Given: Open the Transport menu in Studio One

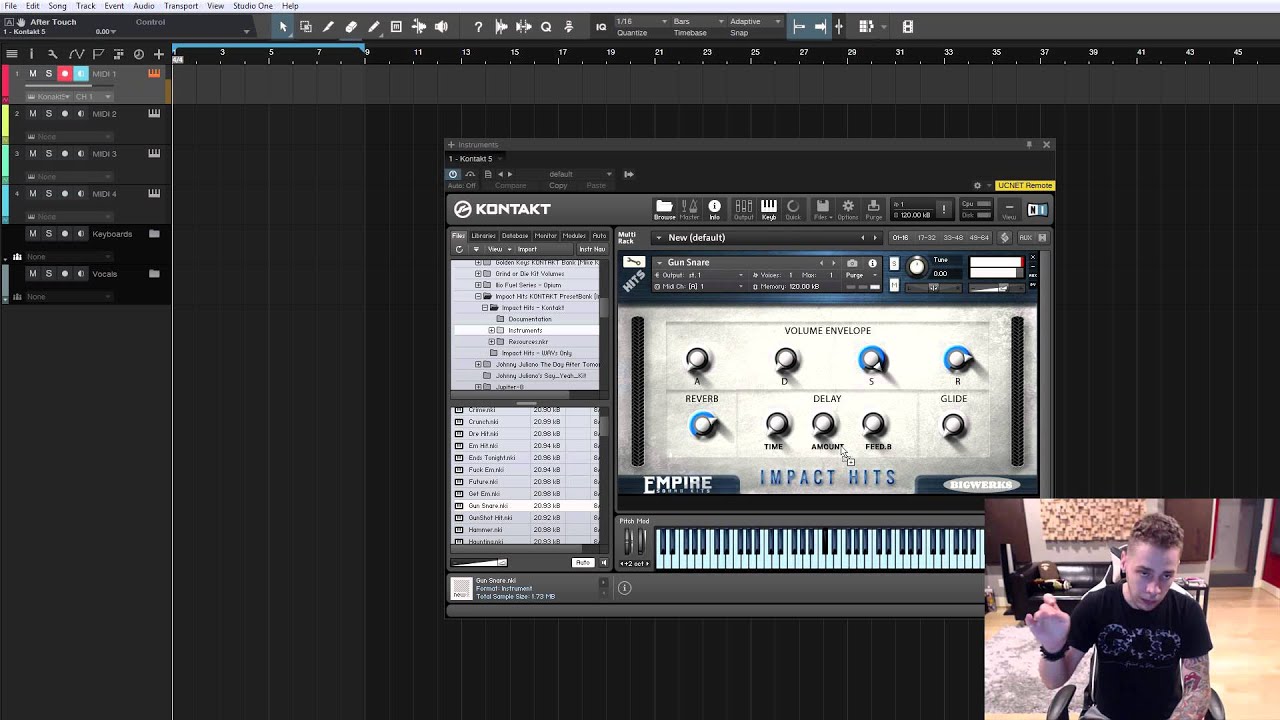Looking at the screenshot, I should [x=181, y=5].
